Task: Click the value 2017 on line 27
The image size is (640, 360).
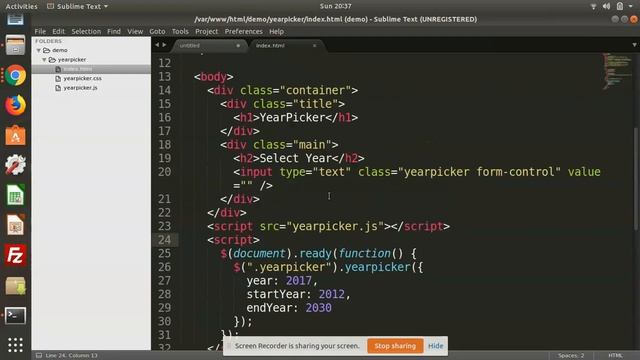Action: tap(298, 281)
